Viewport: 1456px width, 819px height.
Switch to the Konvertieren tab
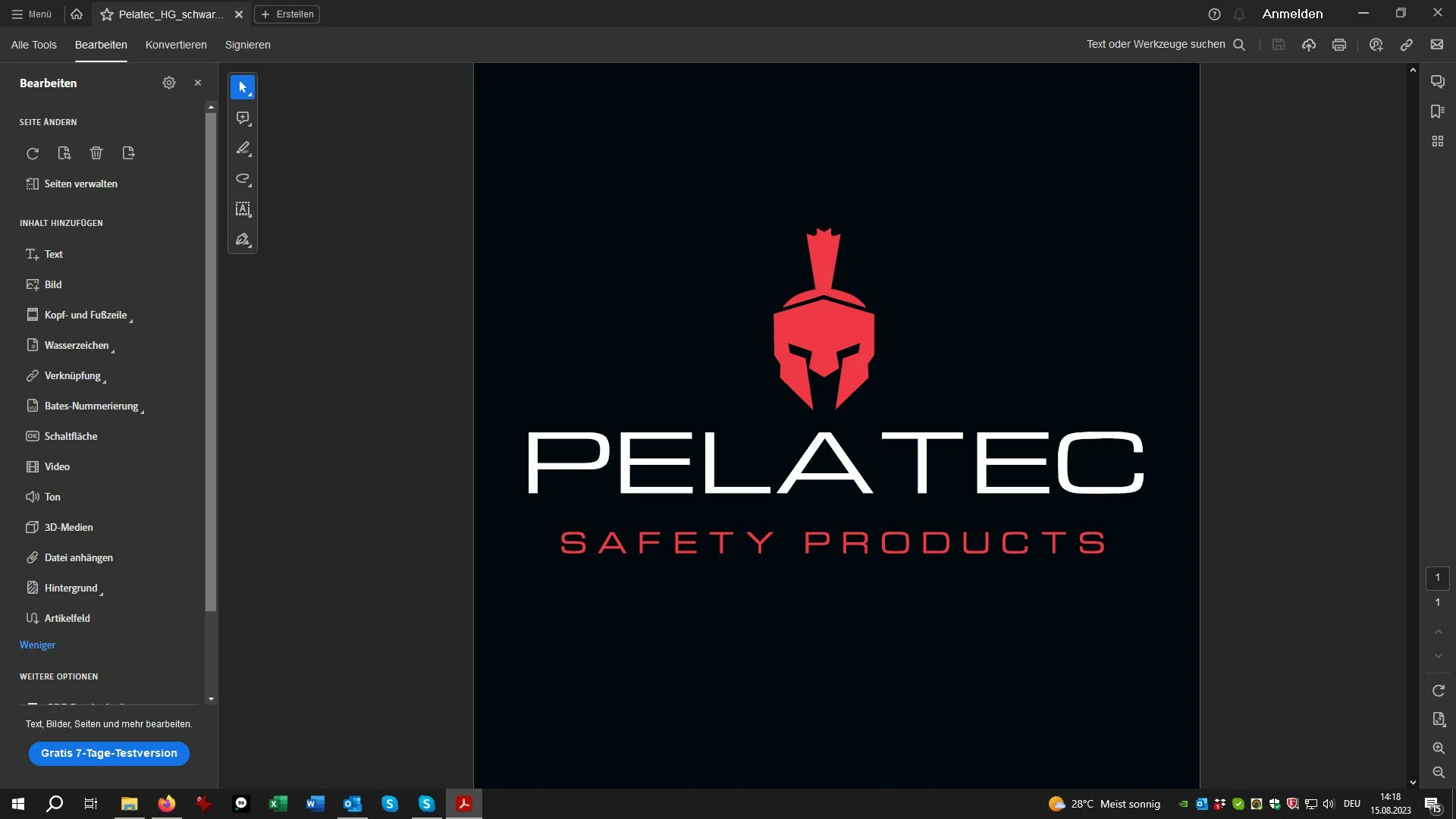[x=176, y=45]
